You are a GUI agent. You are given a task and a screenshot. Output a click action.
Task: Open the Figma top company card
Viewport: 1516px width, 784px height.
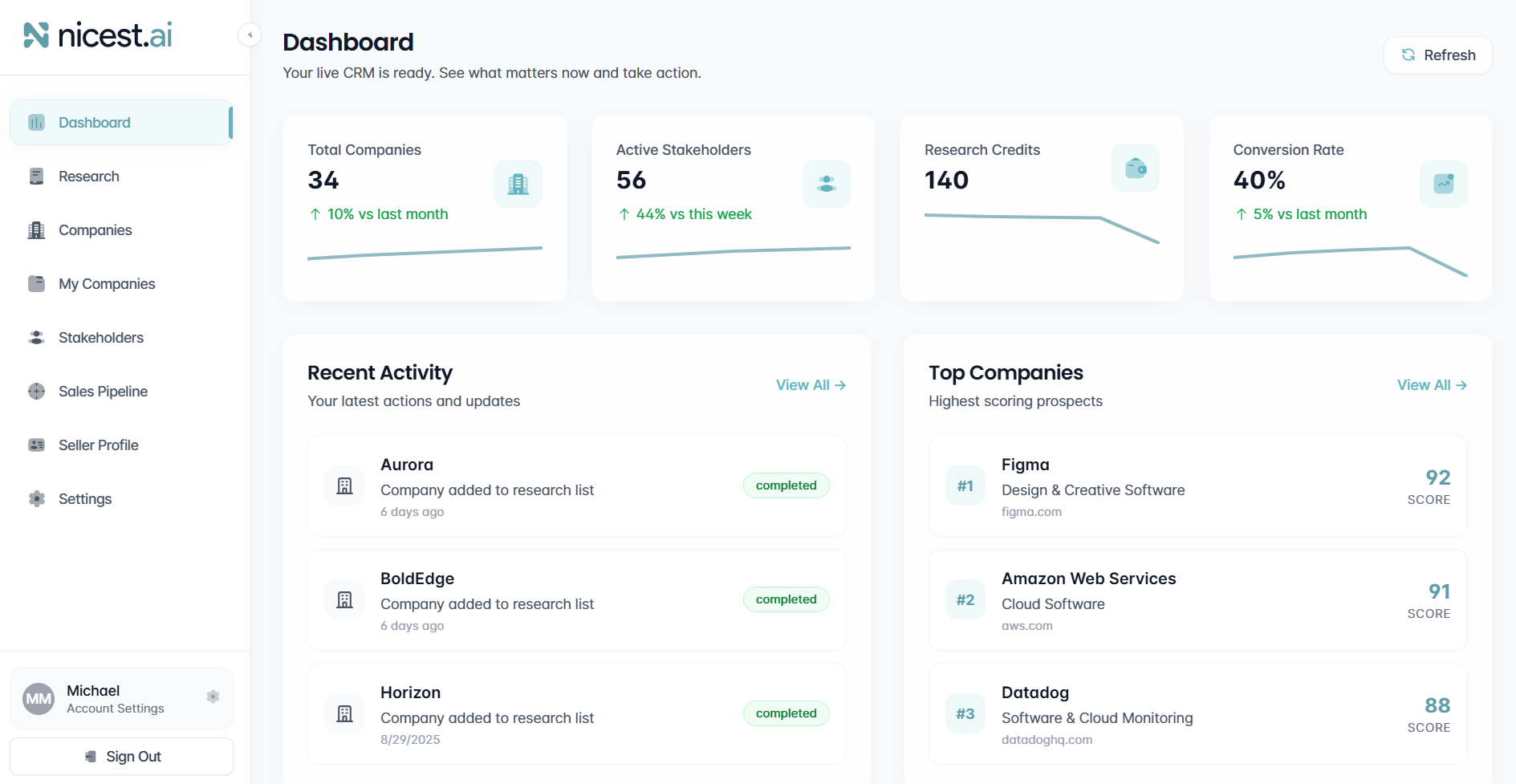[1197, 486]
